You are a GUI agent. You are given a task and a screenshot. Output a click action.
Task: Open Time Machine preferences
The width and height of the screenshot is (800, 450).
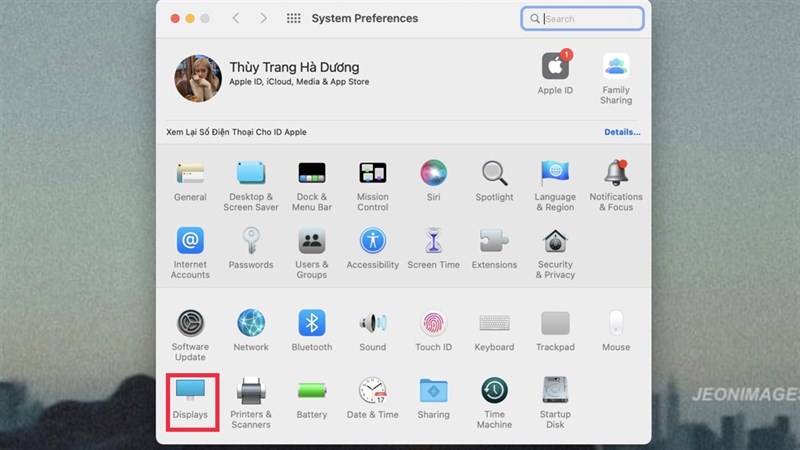coord(494,403)
